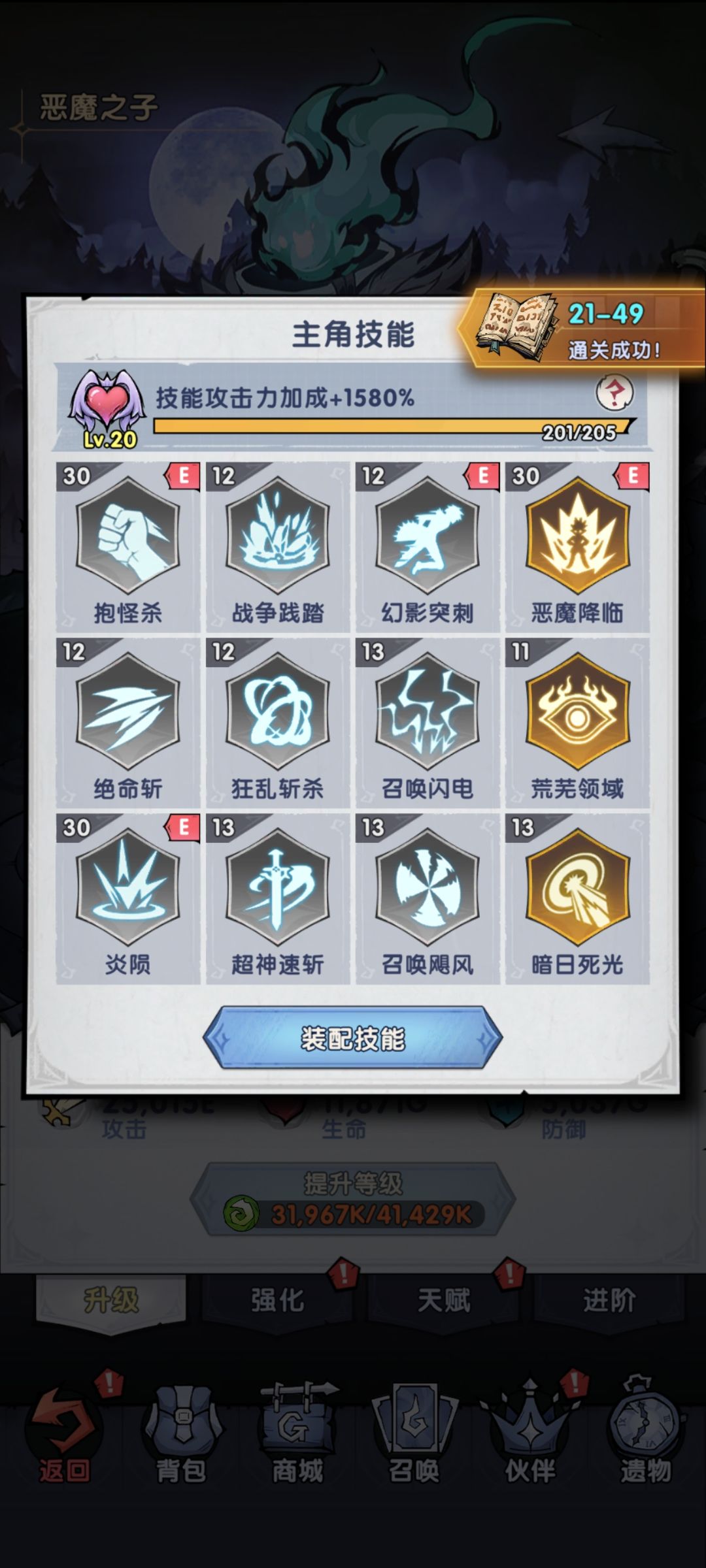This screenshot has width=706, height=1568.
Task: Select the 狂乱斩杀 skill icon
Action: click(277, 711)
